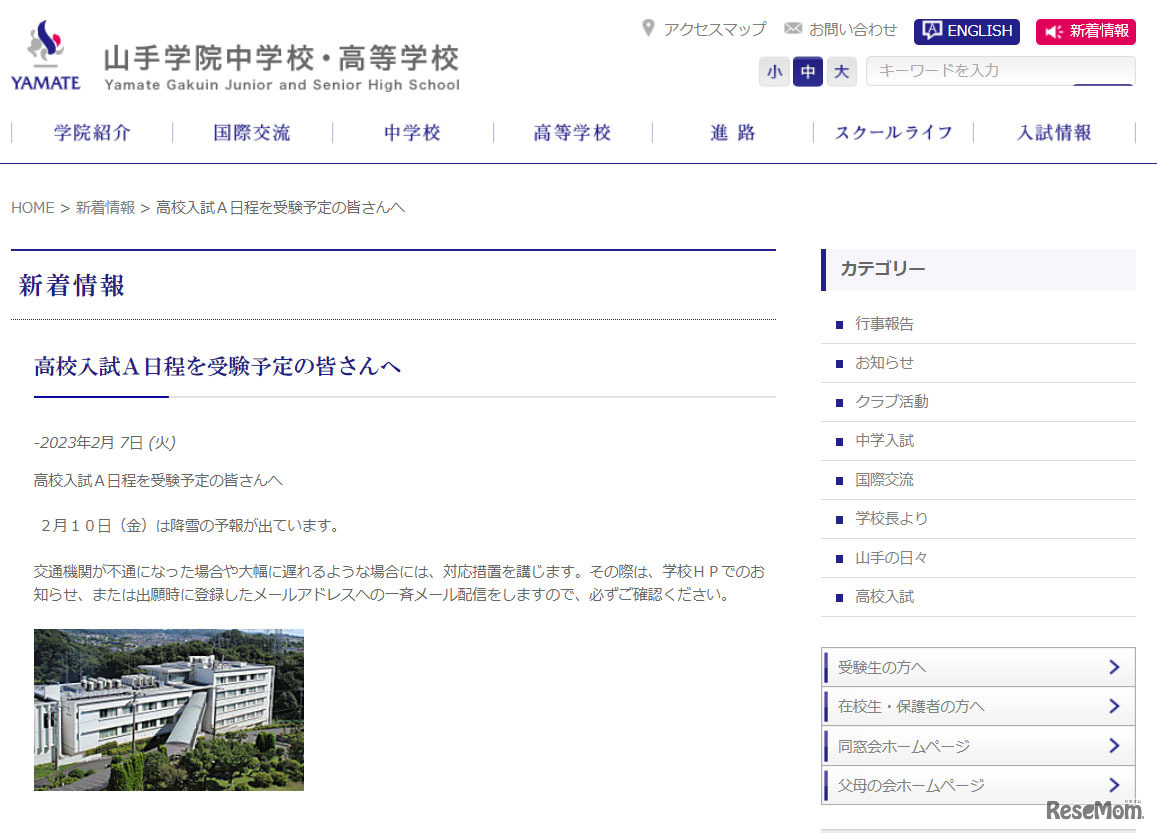This screenshot has height=833, width=1157.
Task: Select the small font size 小
Action: pos(774,72)
